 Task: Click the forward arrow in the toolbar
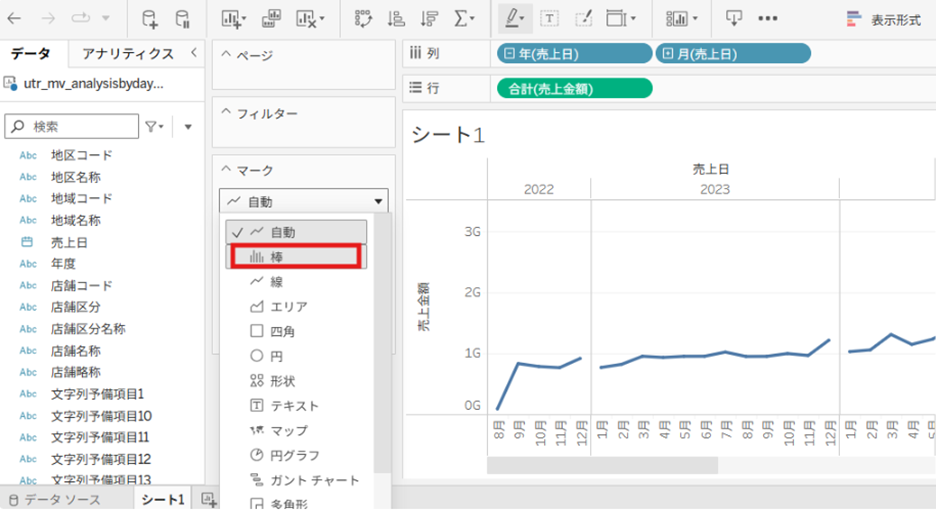pos(48,19)
